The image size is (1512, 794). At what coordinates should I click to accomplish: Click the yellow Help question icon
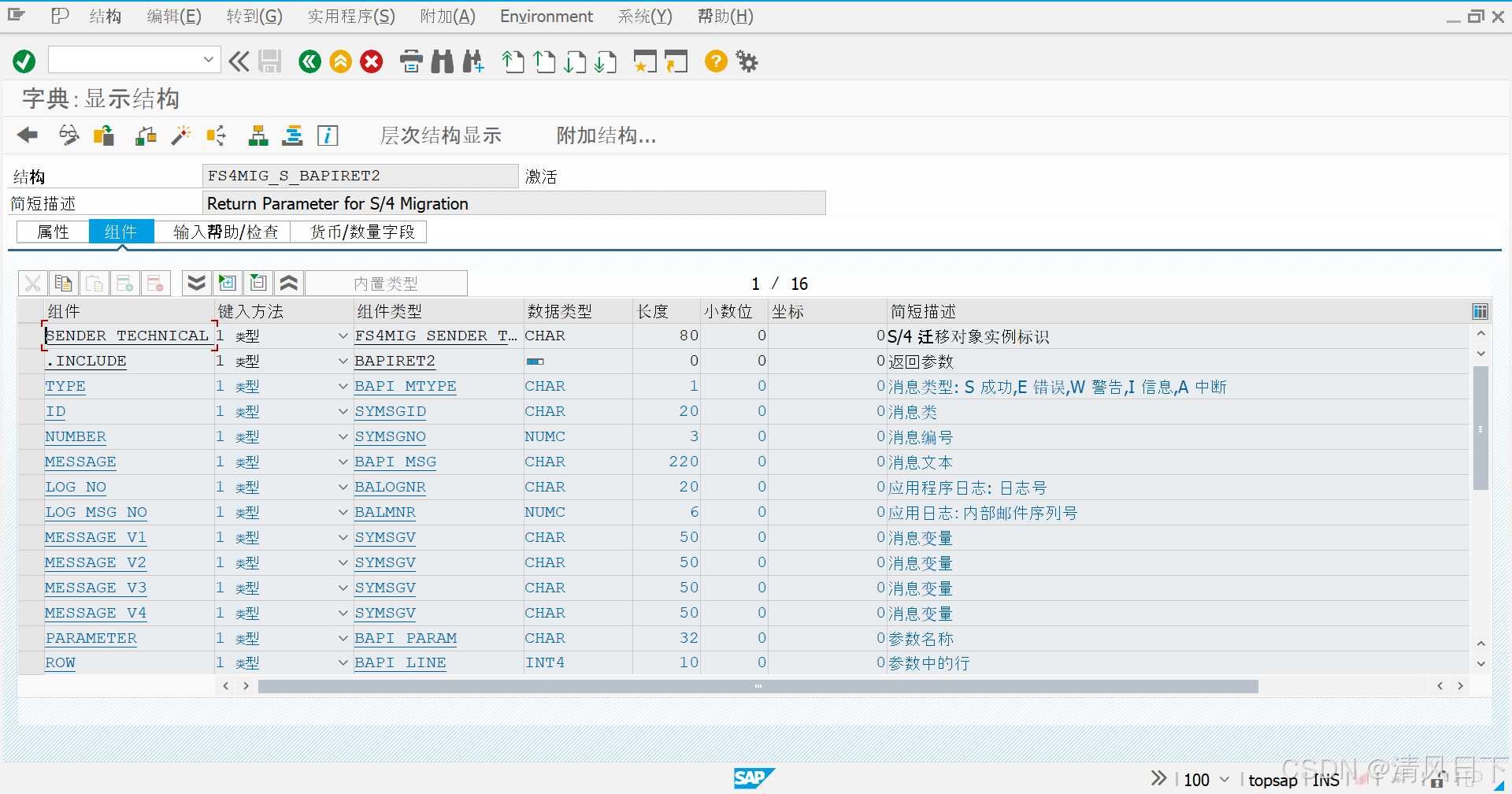(716, 61)
